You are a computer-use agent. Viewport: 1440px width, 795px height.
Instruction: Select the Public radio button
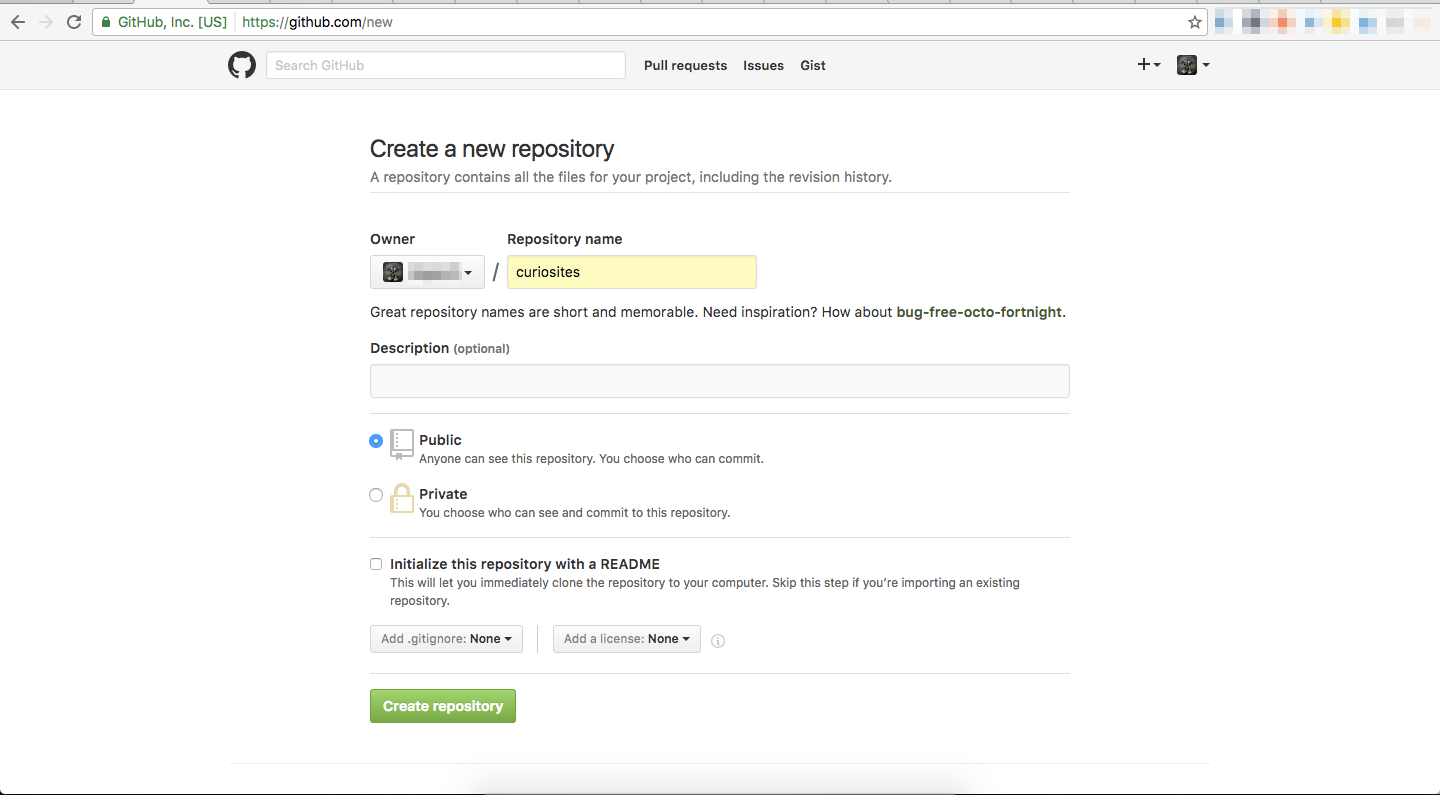click(376, 440)
